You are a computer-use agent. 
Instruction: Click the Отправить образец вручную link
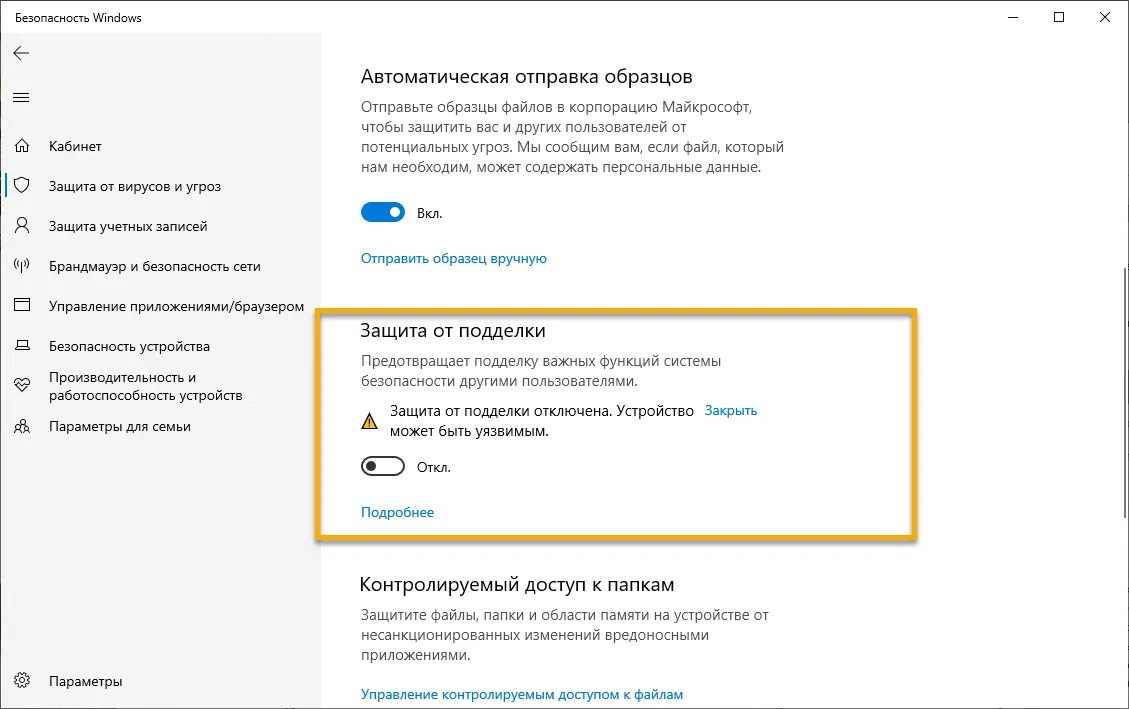453,258
